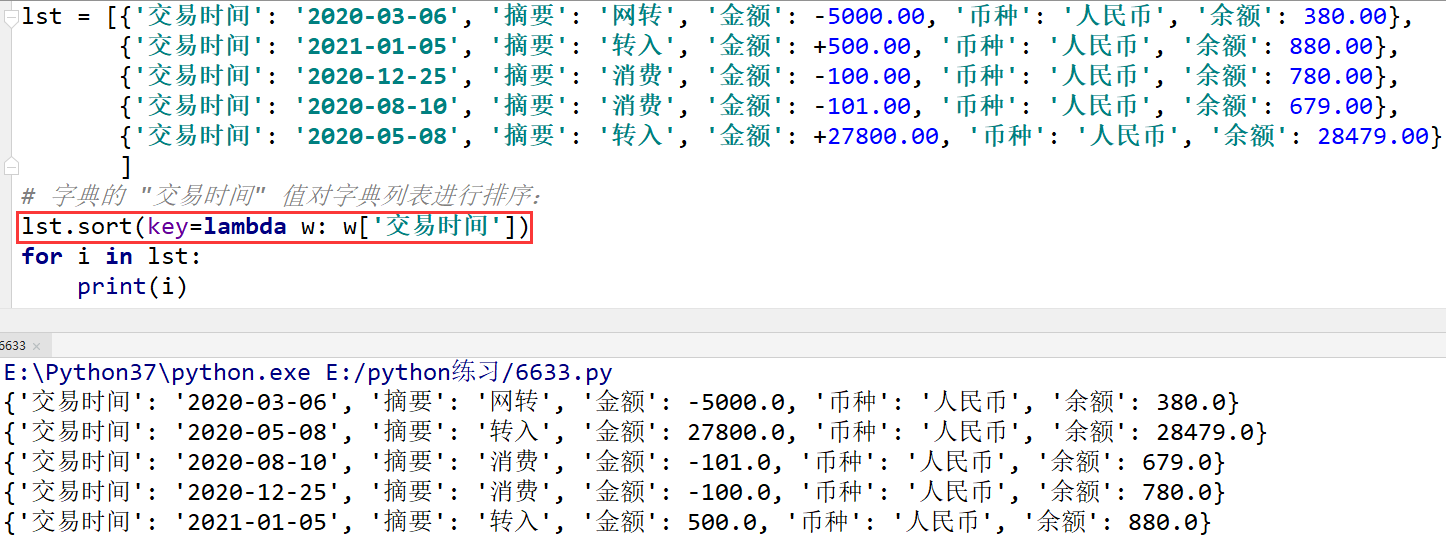Click the console output line dated 2021-01-05

click(x=607, y=522)
